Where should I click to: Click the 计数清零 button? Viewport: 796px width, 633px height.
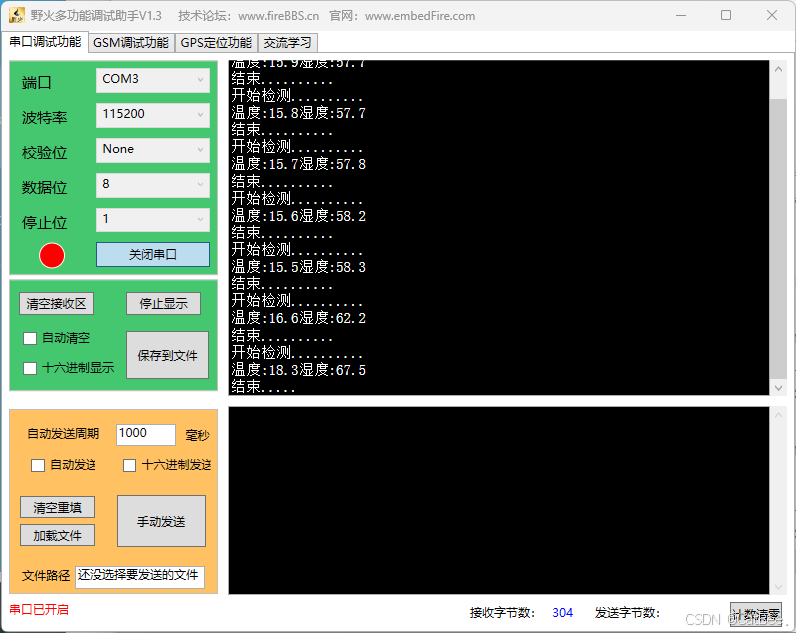tap(756, 615)
